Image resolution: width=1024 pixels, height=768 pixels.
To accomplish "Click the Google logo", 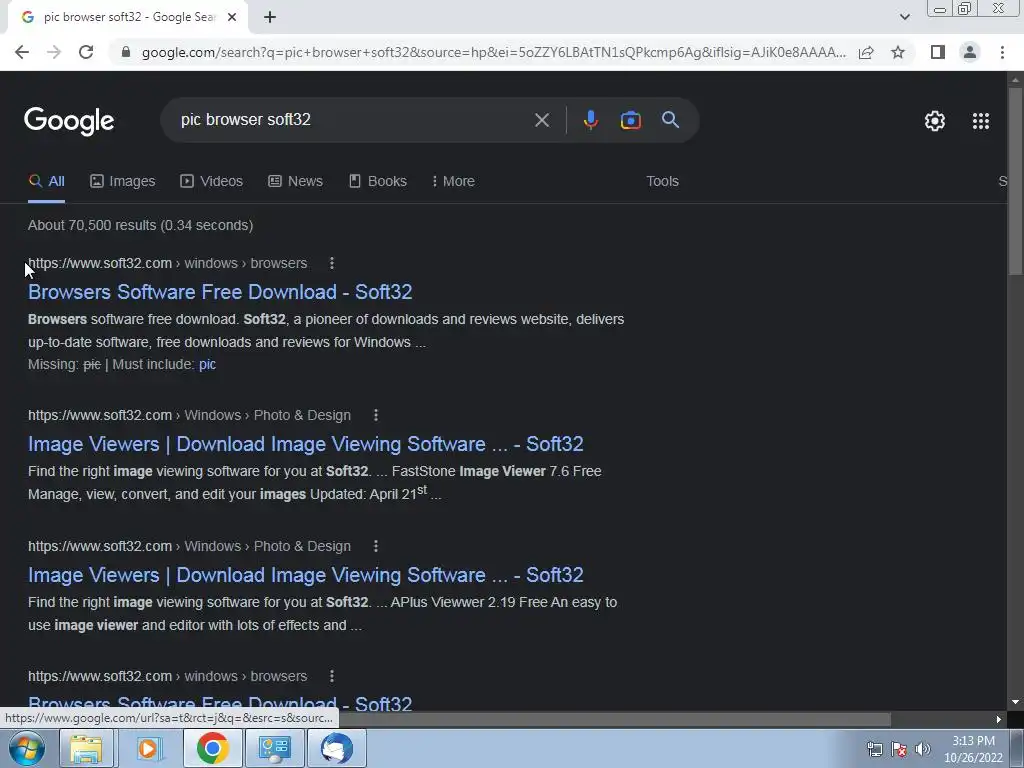I will pyautogui.click(x=69, y=121).
